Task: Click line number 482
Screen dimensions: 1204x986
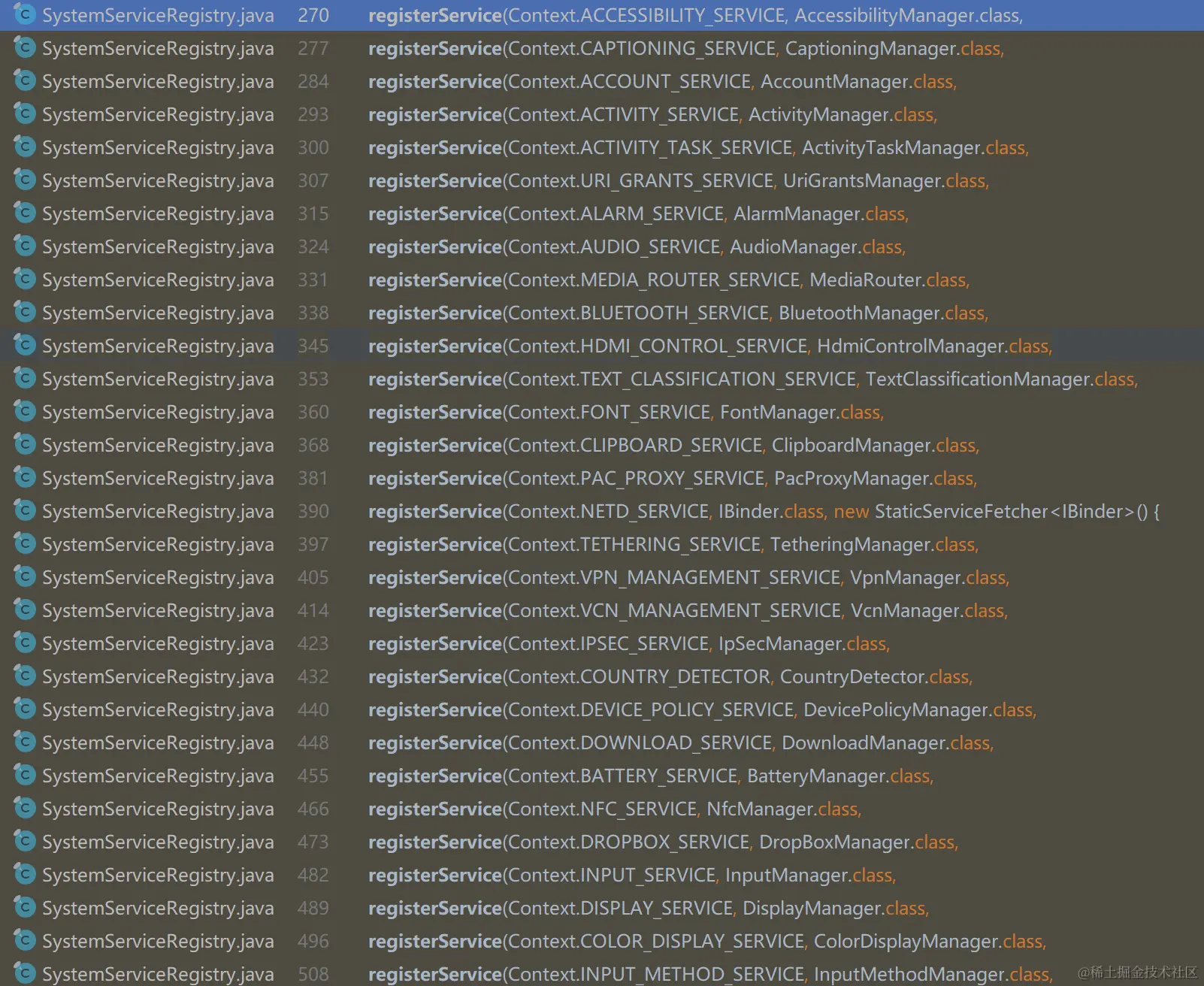Action: (x=313, y=876)
